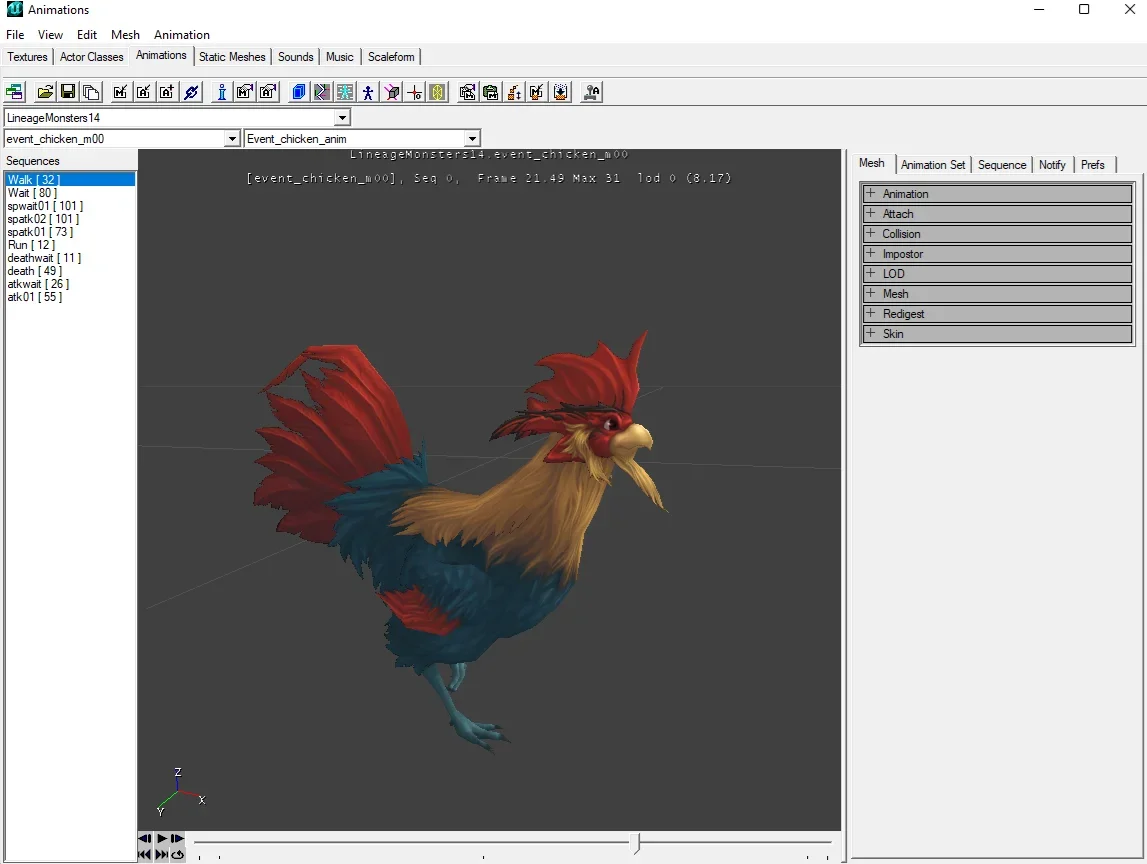
Task: Open the LineageMonsters14 package dropdown
Action: pyautogui.click(x=342, y=118)
